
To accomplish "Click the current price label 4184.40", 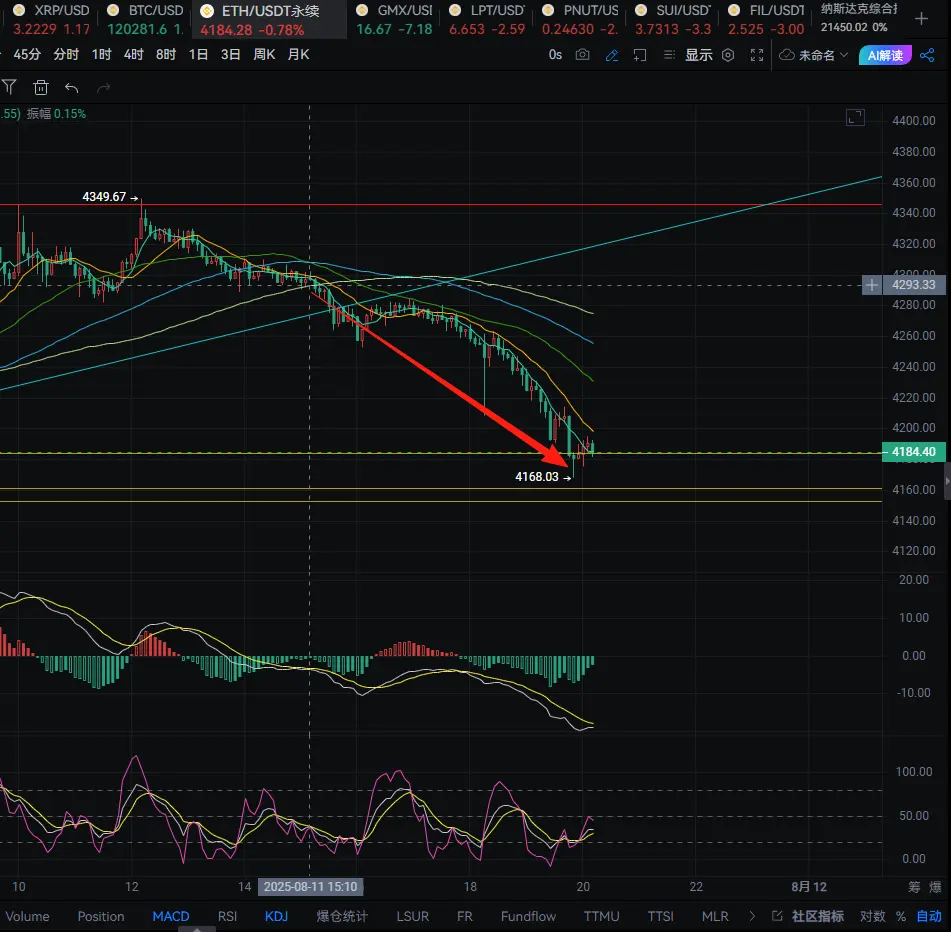I will coord(913,452).
